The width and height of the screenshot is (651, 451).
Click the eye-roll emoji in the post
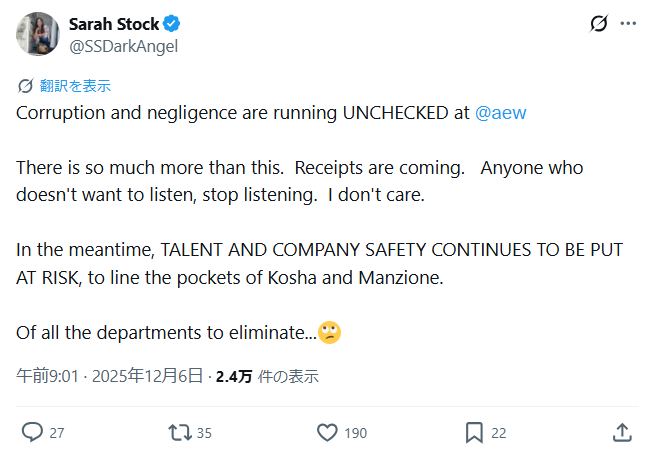click(329, 333)
